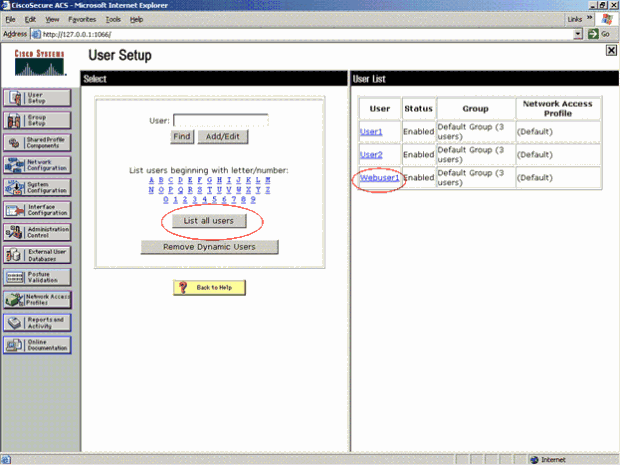This screenshot has height=465, width=620.
Task: Open the Favorites menu
Action: pyautogui.click(x=82, y=19)
